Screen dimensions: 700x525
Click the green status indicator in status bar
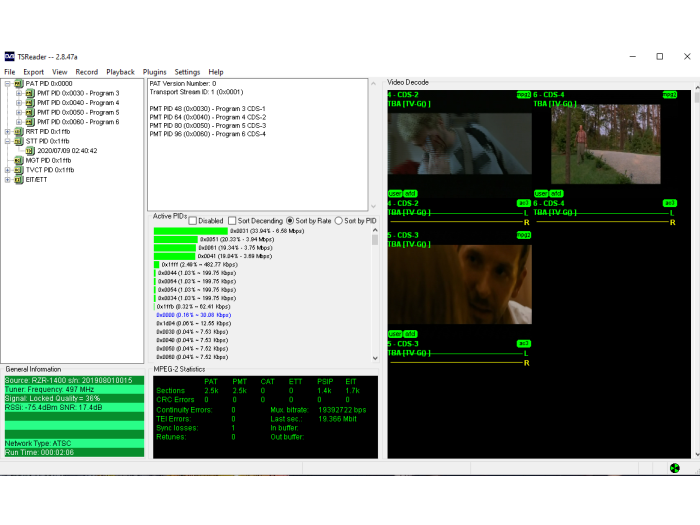(x=675, y=468)
